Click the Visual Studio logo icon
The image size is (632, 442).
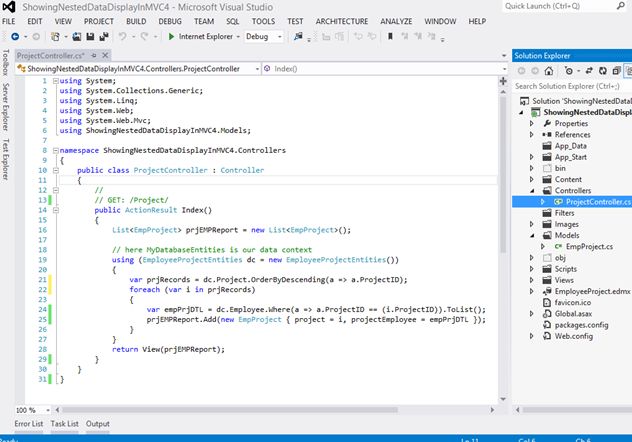pyautogui.click(x=10, y=6)
